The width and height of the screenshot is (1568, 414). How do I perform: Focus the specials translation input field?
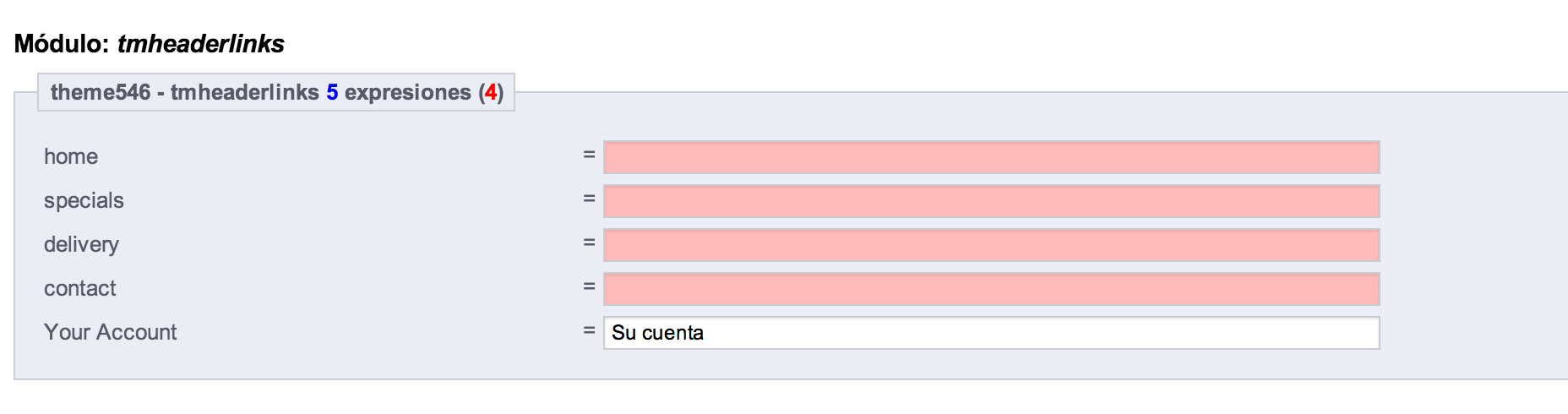pos(991,201)
